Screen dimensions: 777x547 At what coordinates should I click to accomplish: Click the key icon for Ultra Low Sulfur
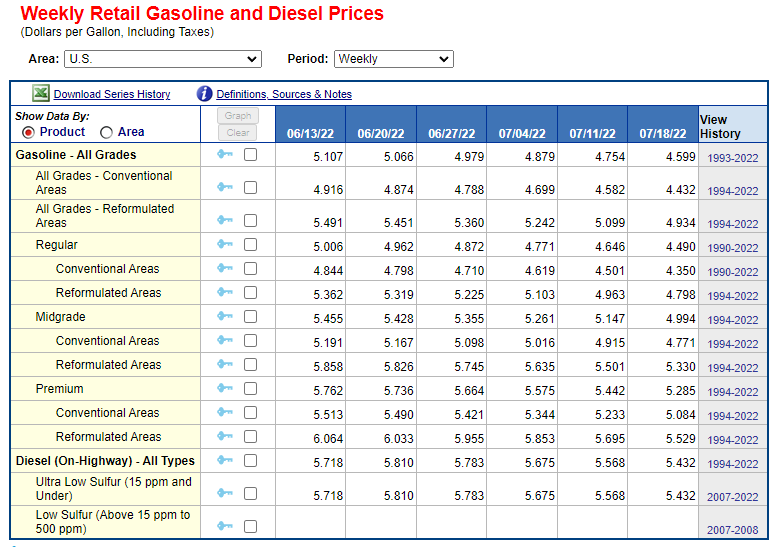225,493
